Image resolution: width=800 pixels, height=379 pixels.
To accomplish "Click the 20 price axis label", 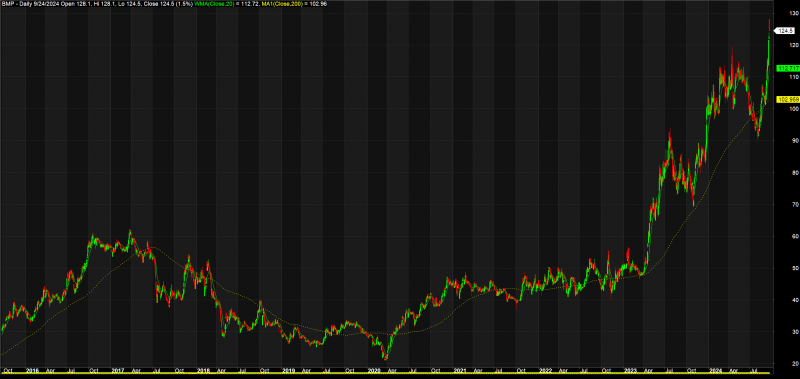I will 780,363.
